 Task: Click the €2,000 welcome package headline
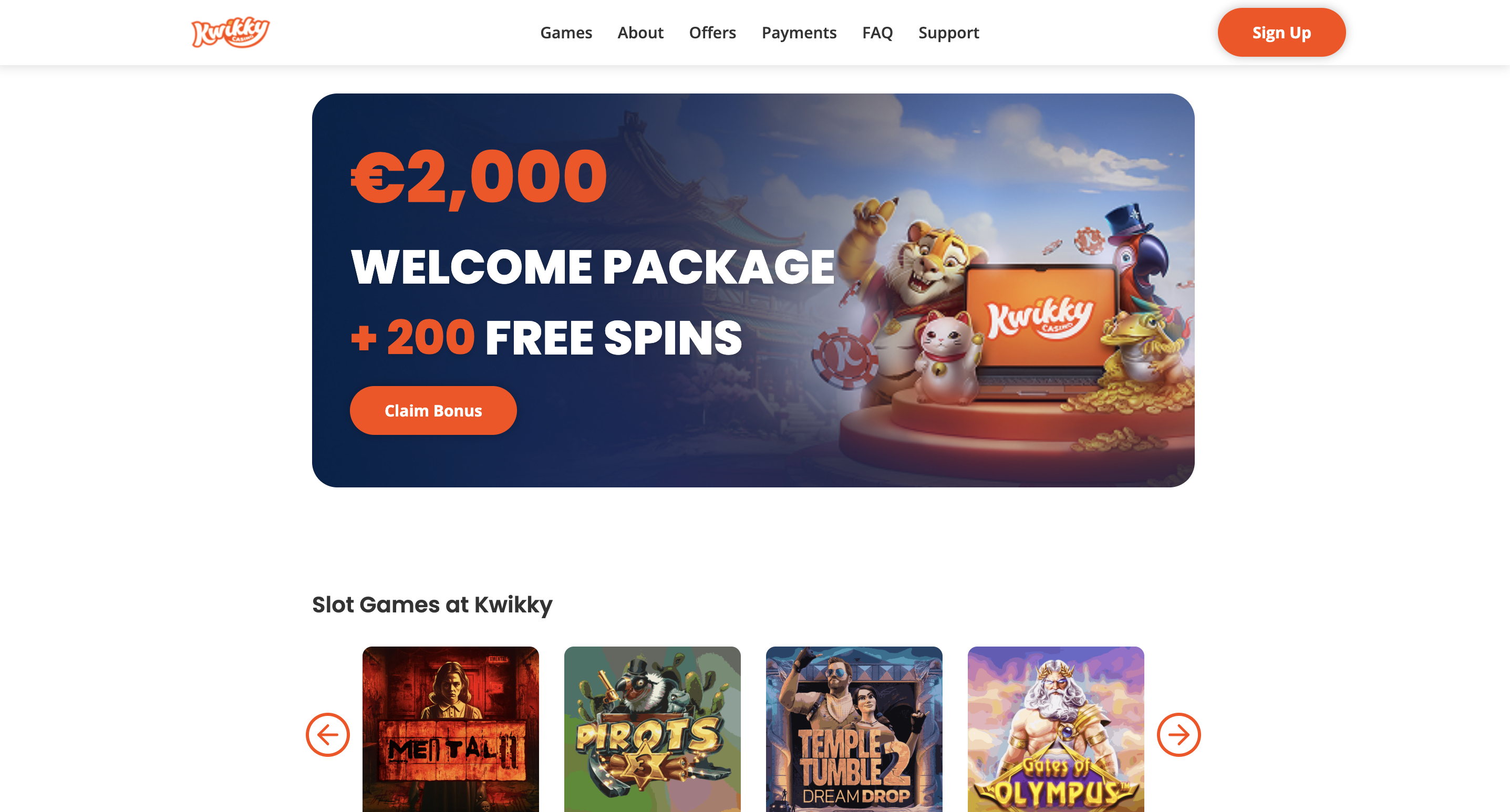tap(479, 177)
